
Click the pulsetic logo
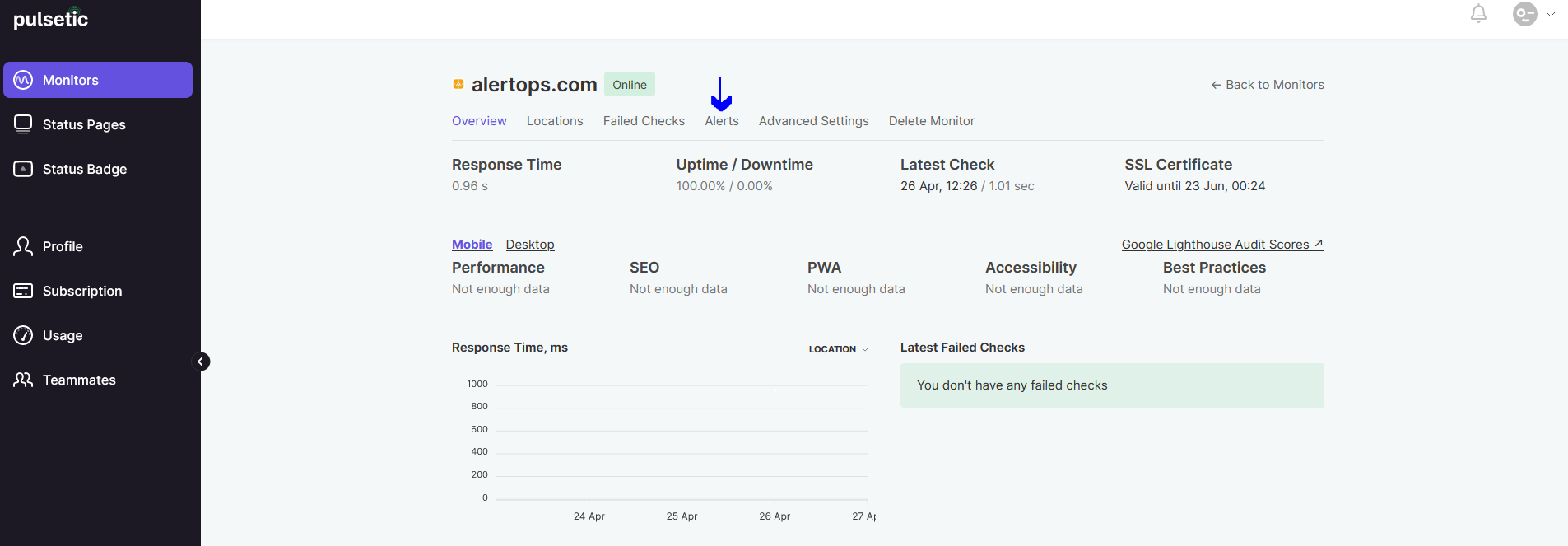(x=51, y=19)
